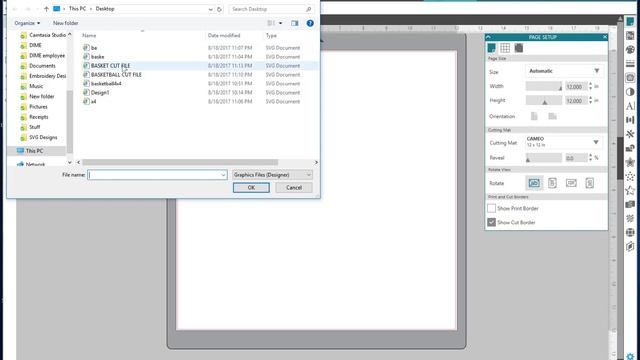Toggle the preview pane in the file dialog
This screenshot has width=640, height=360.
(x=295, y=23)
